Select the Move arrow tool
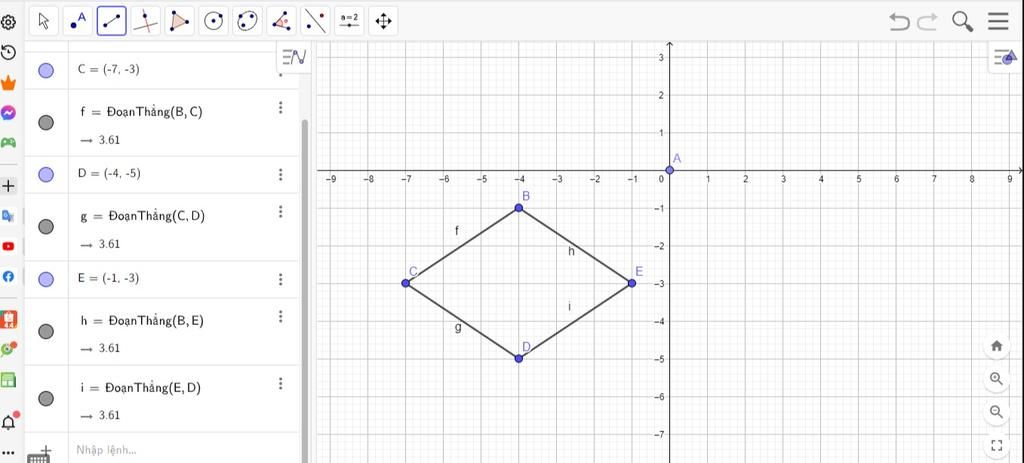The height and width of the screenshot is (463, 1024). point(44,21)
